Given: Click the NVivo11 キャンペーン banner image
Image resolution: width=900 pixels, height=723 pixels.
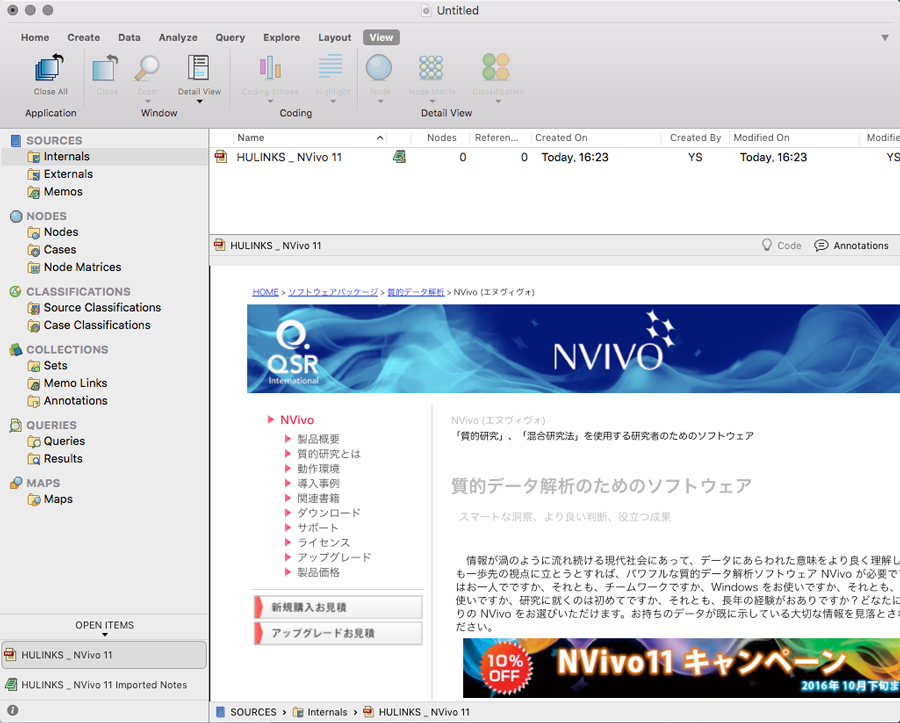Looking at the screenshot, I should point(681,668).
